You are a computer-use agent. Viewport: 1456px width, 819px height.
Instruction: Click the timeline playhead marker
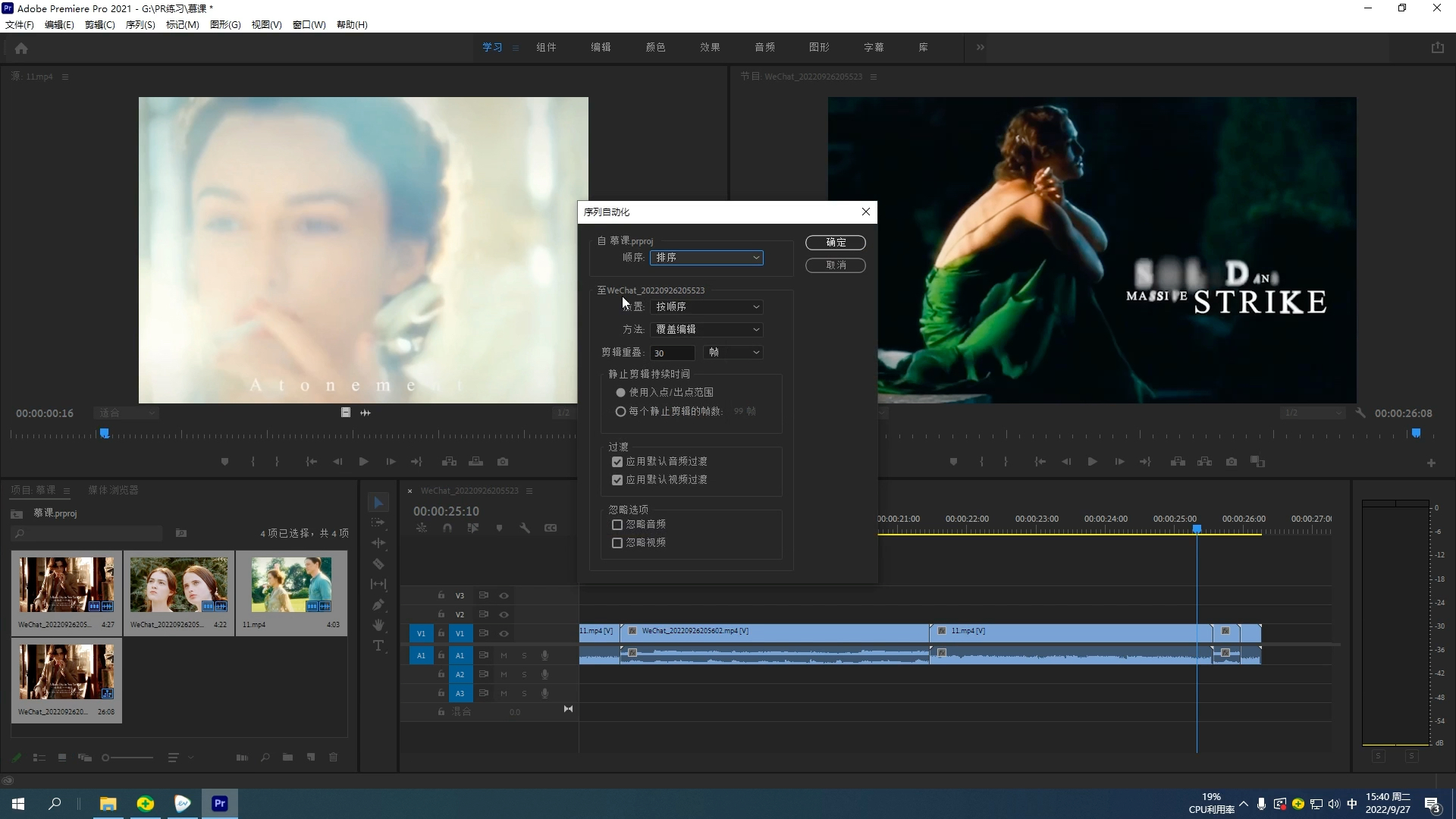tap(1197, 529)
